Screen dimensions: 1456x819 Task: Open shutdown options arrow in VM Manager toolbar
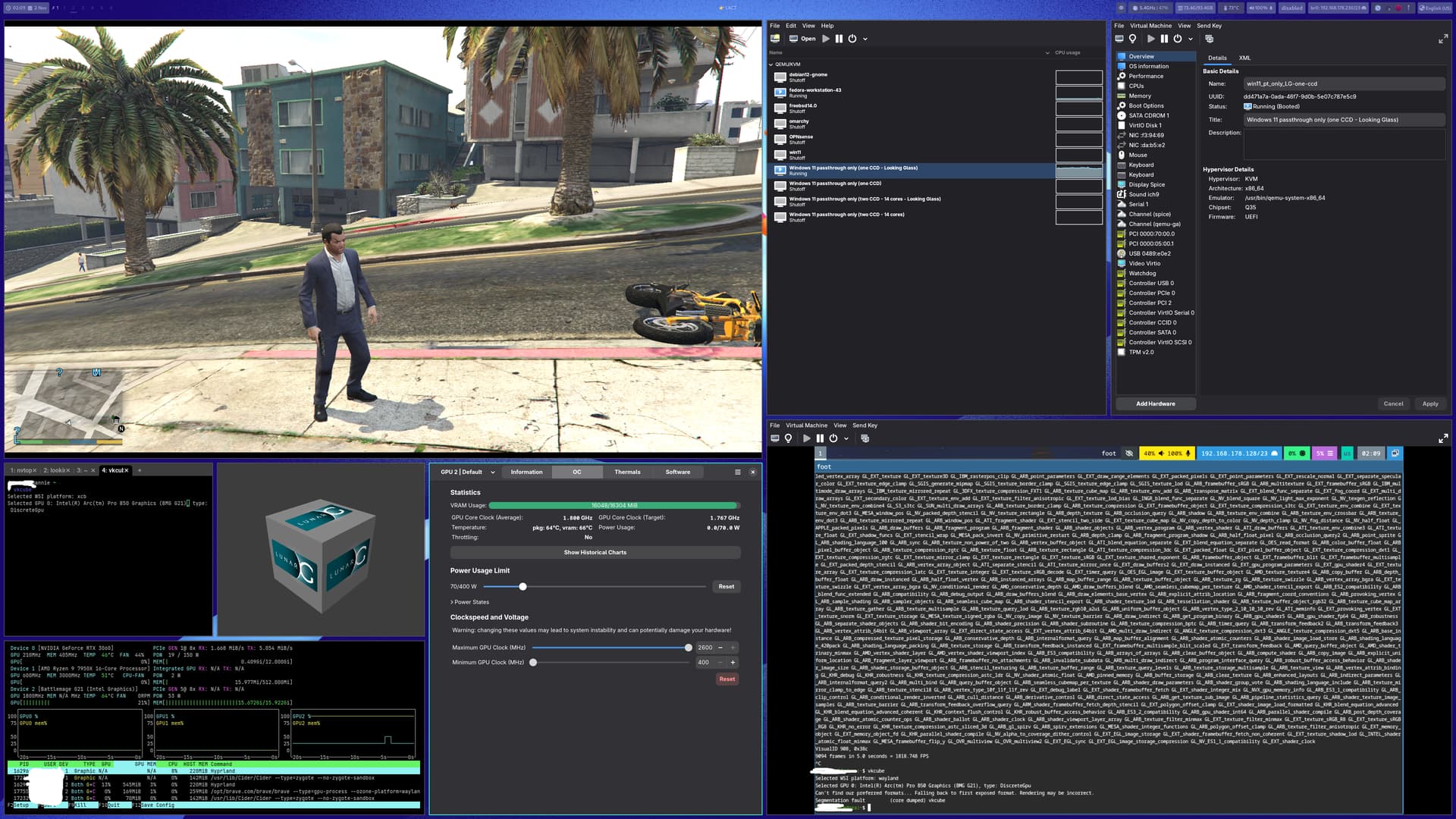point(865,39)
